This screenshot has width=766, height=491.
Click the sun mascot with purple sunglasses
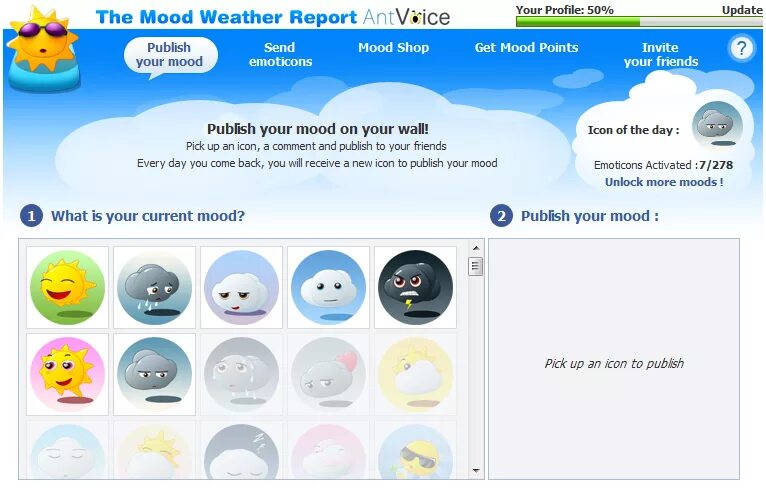(43, 49)
